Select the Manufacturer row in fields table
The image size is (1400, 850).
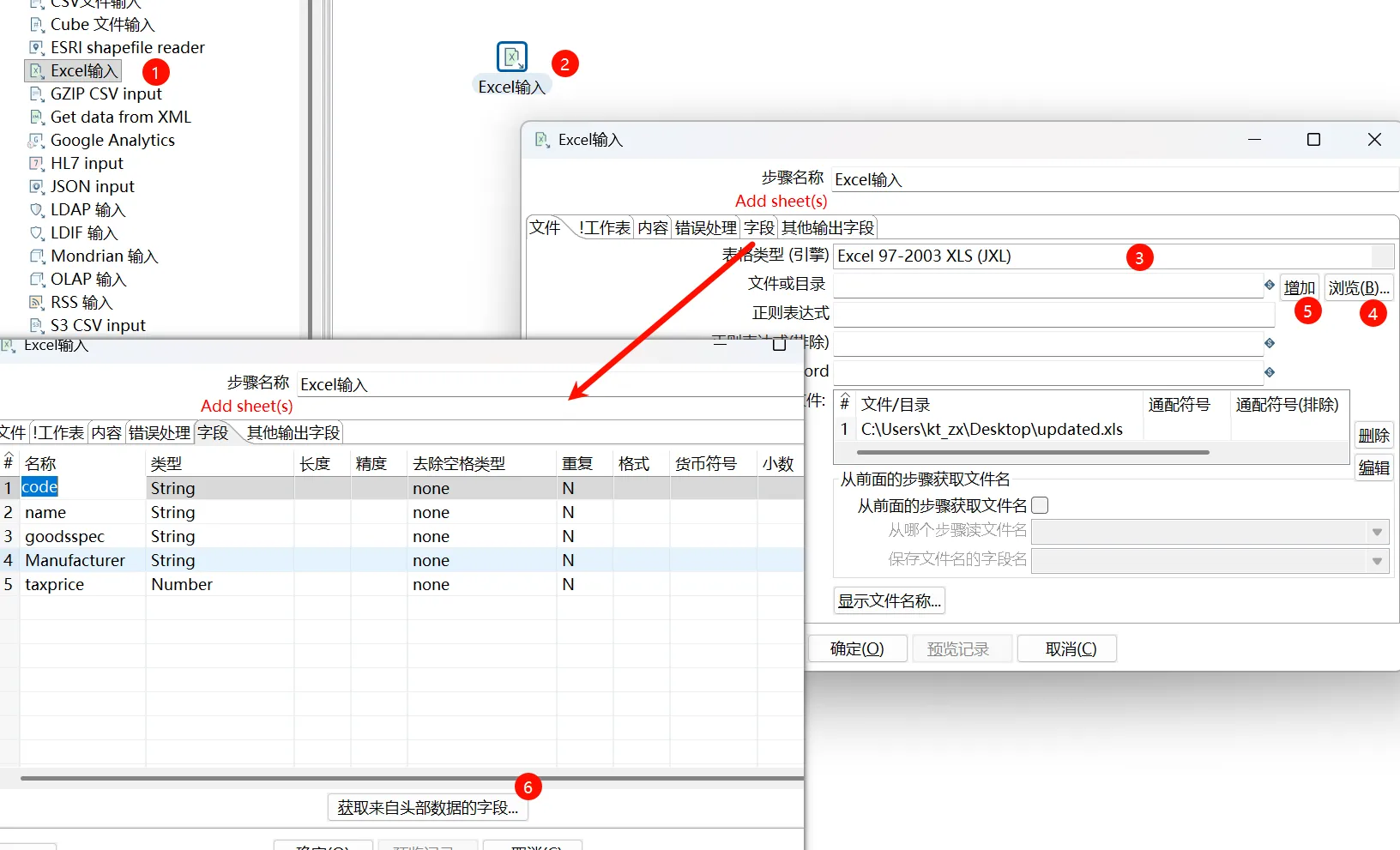pos(75,560)
